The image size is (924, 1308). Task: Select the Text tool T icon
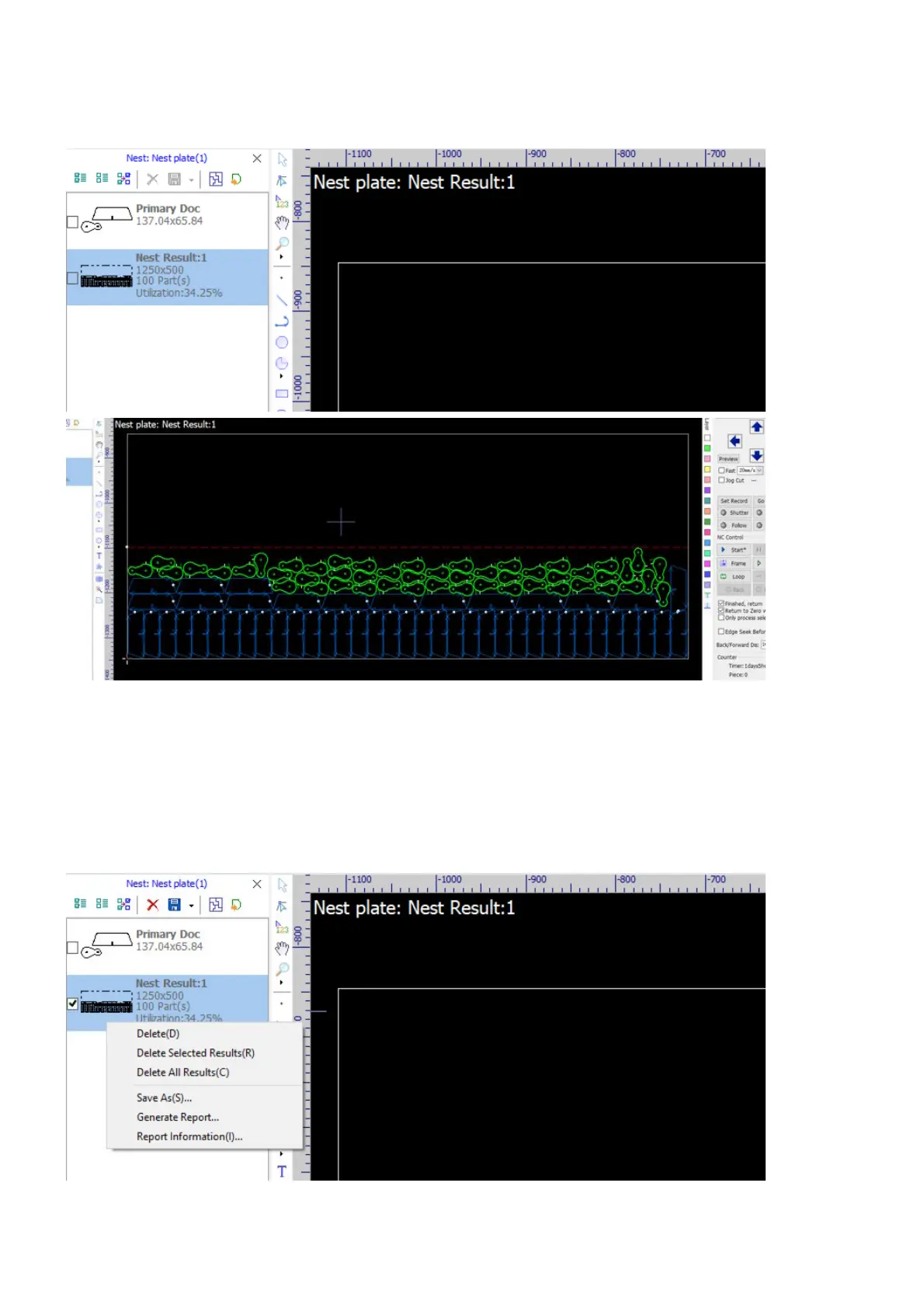click(282, 1171)
